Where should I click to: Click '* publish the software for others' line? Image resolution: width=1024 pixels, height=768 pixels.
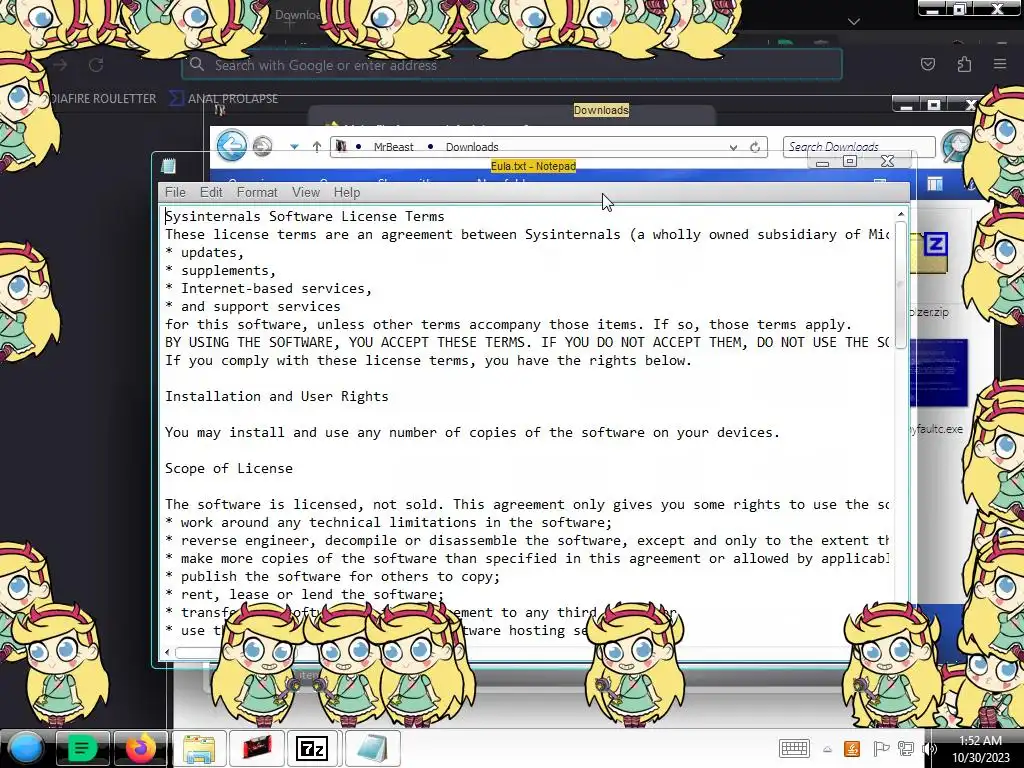click(332, 577)
